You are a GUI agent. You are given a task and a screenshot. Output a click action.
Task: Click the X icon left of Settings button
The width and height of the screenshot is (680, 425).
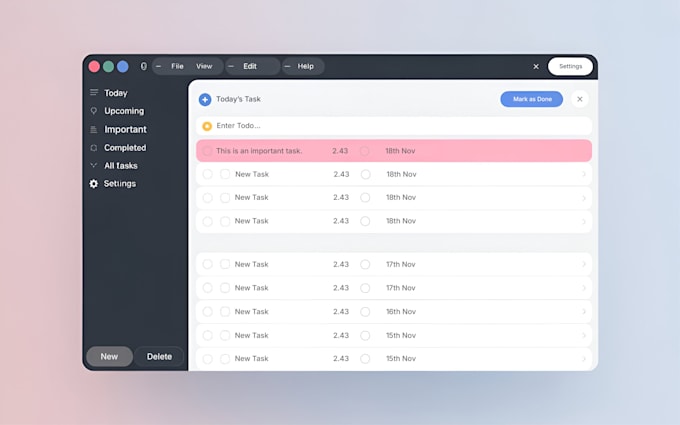click(x=536, y=66)
